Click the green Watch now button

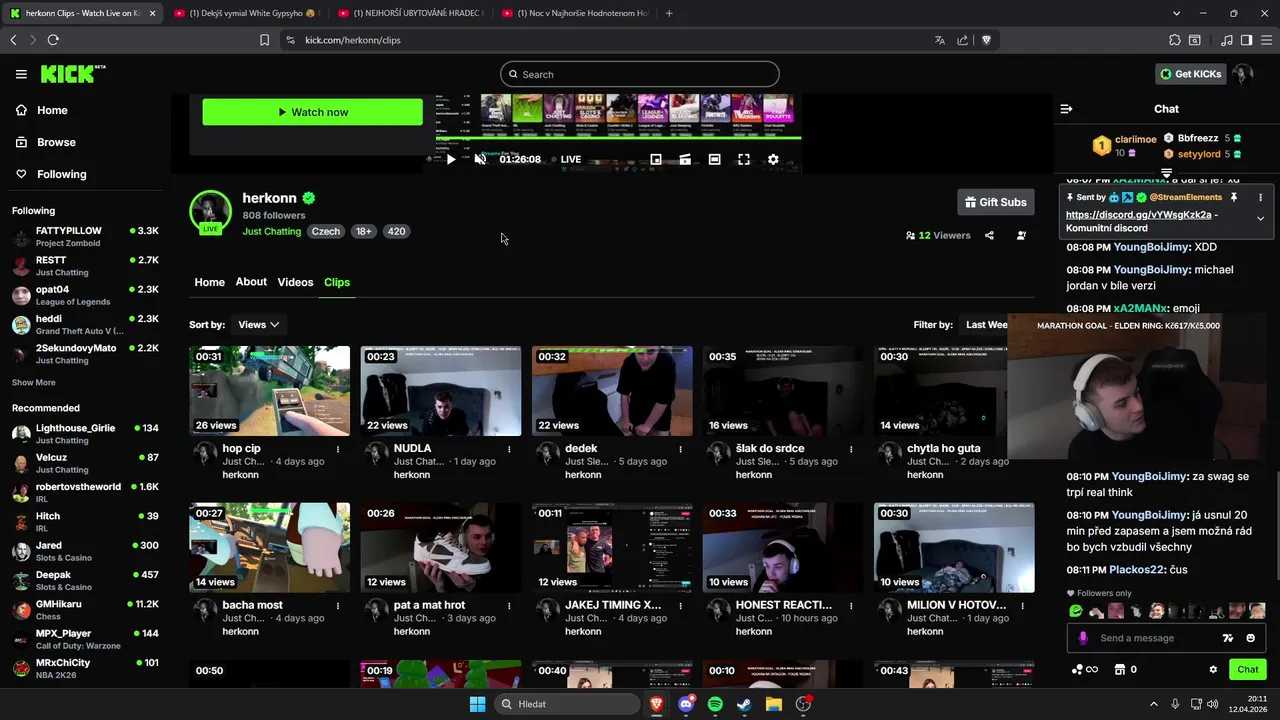(x=313, y=112)
